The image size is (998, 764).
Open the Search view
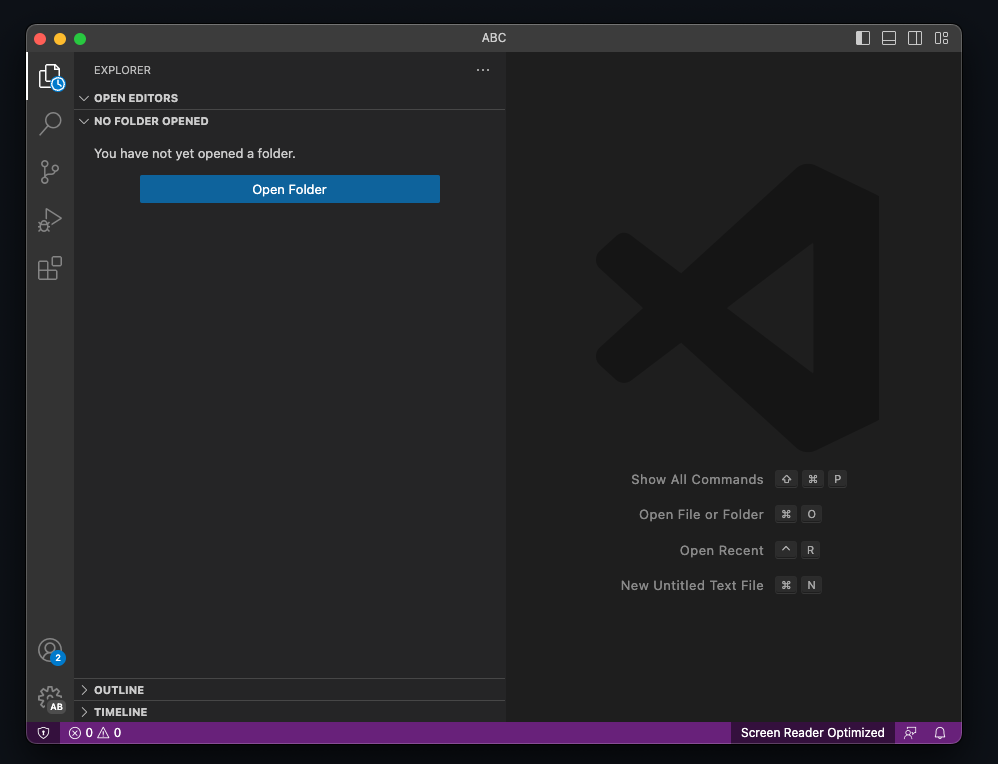tap(50, 124)
